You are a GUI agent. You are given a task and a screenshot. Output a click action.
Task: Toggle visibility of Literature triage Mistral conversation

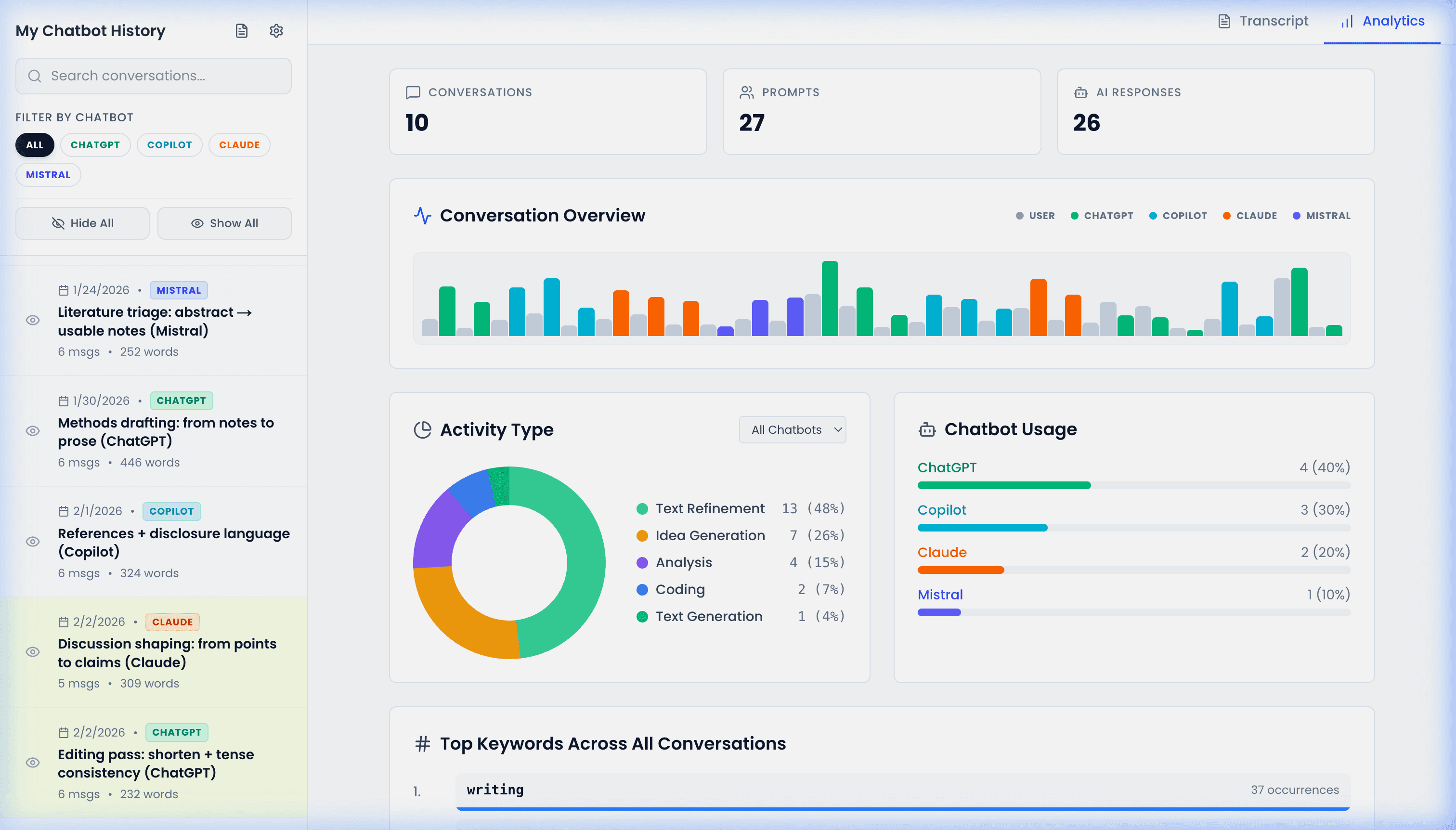[33, 320]
